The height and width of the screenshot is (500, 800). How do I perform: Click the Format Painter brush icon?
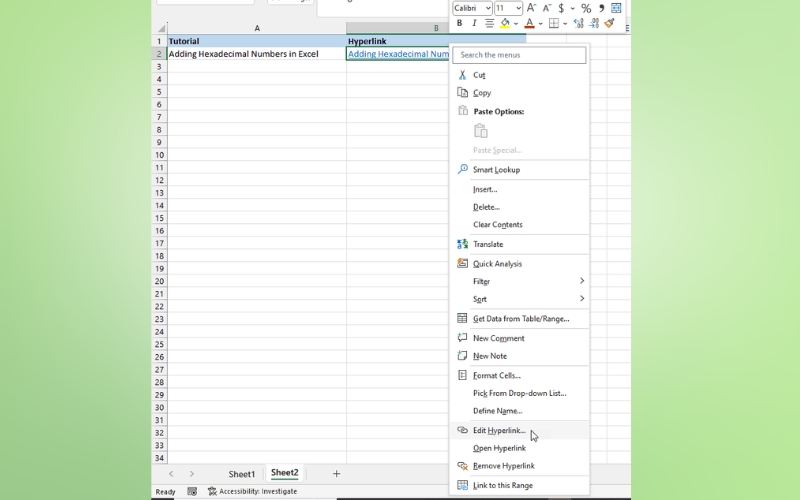609,23
